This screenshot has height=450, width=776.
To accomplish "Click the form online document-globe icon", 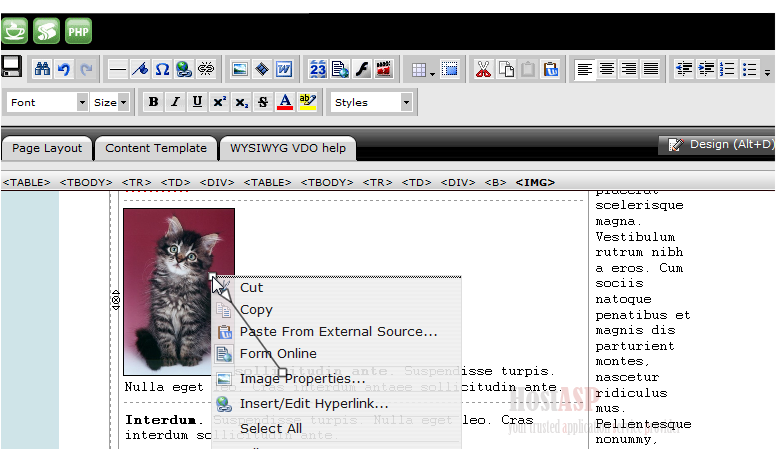I will pos(340,69).
